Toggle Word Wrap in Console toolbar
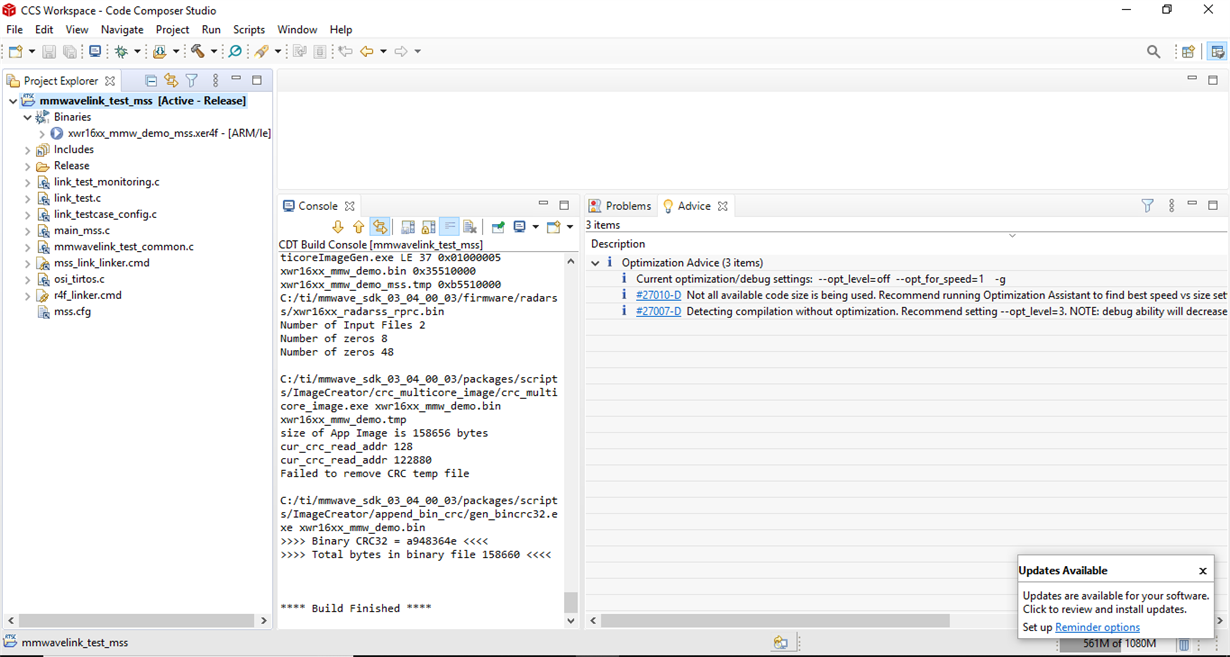This screenshot has width=1230, height=657. pos(449,227)
